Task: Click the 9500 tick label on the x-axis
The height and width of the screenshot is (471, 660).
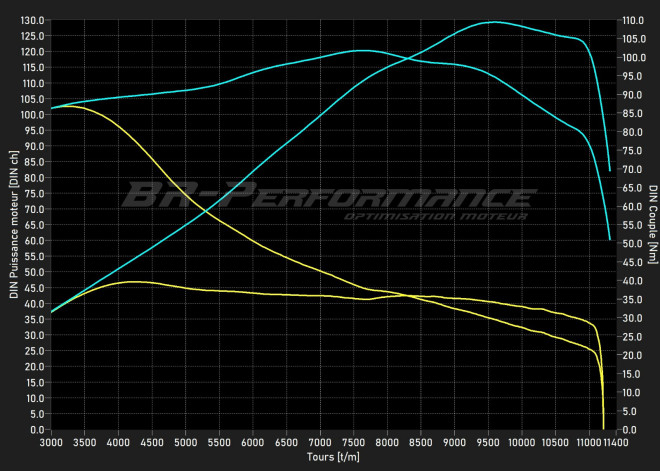Action: click(x=488, y=441)
